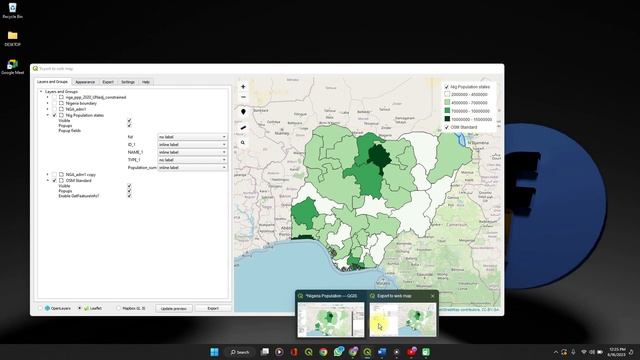The width and height of the screenshot is (640, 360).
Task: Check the NGA_adm1 layer checkbox
Action: point(54,109)
